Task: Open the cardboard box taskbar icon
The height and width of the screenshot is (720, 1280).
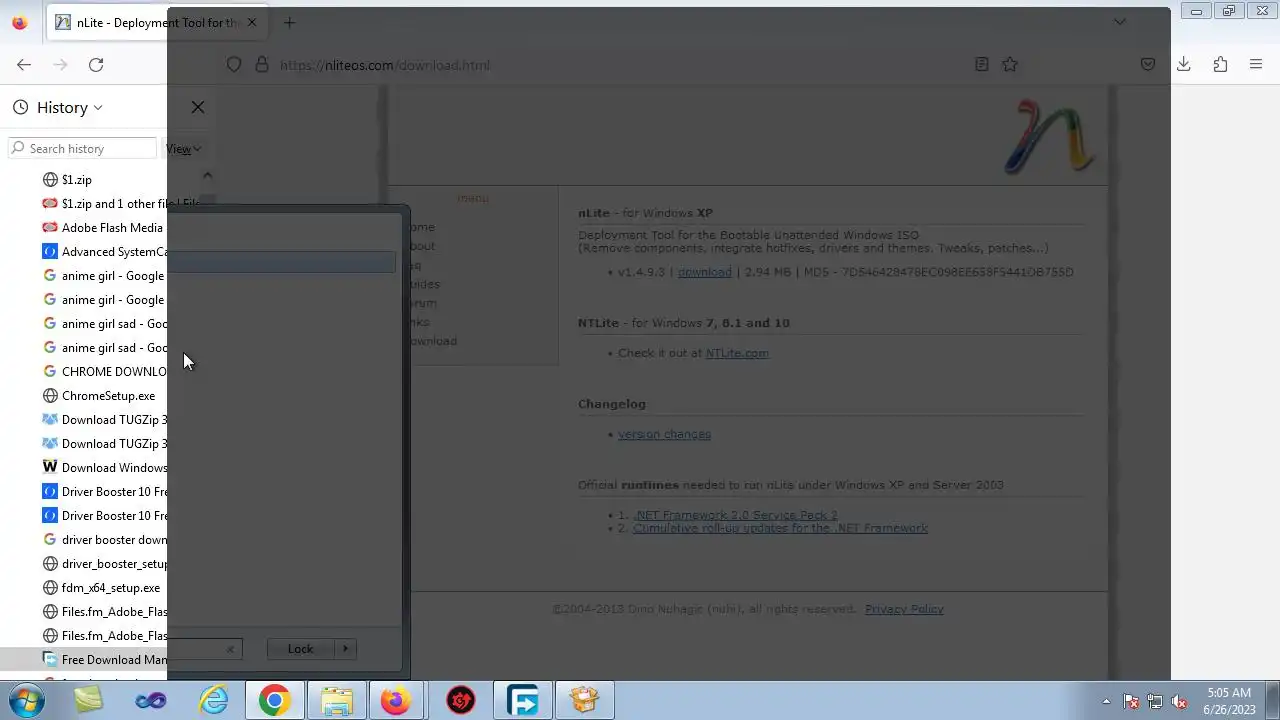Action: (584, 700)
